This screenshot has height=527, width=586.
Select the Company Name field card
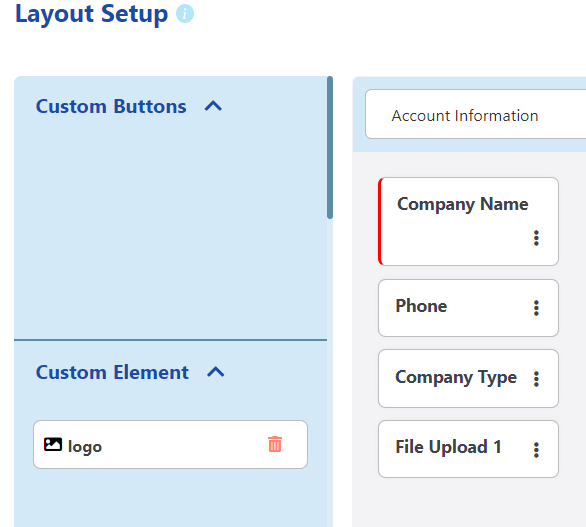(x=468, y=222)
